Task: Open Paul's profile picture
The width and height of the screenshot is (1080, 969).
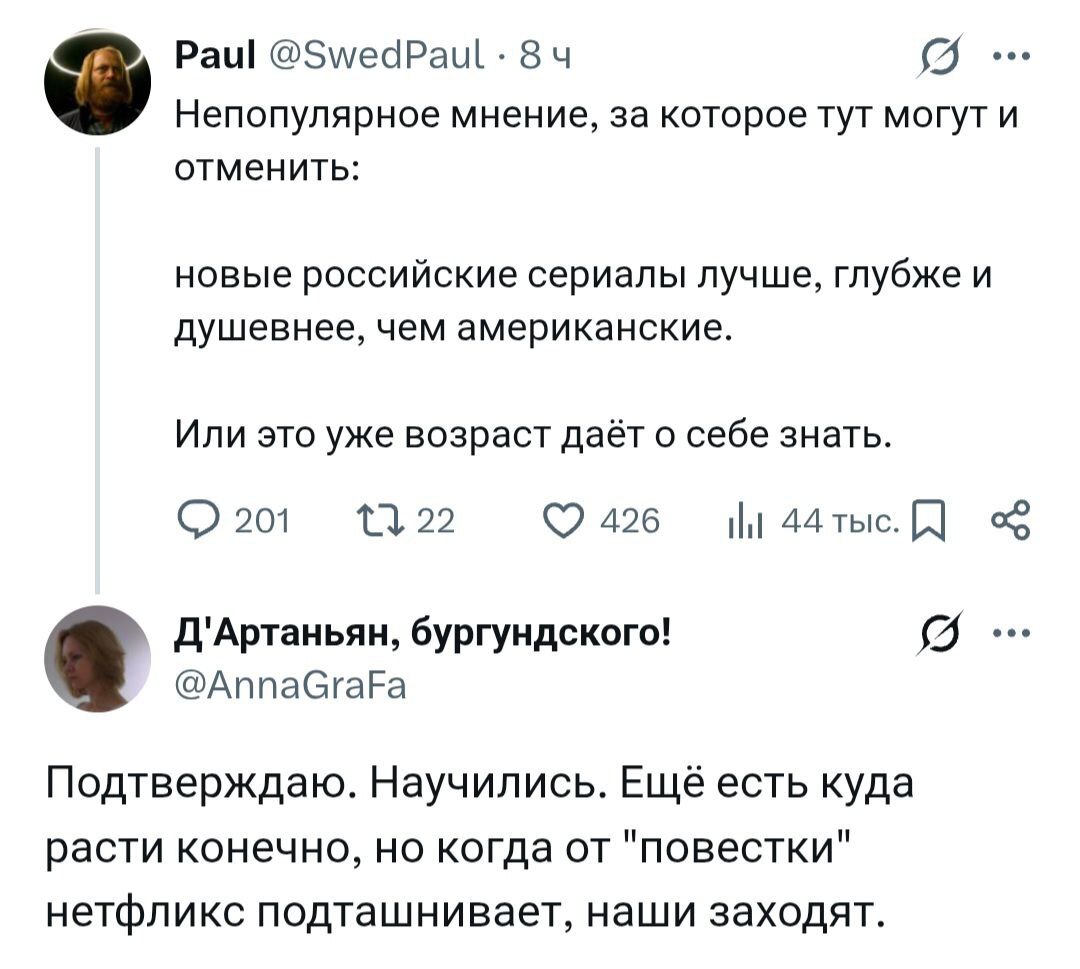Action: coord(96,83)
